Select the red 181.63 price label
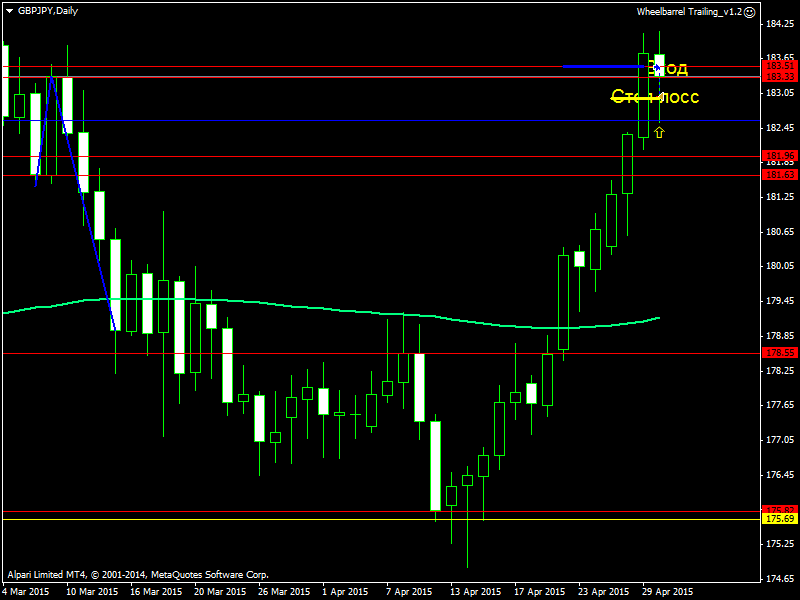The height and width of the screenshot is (600, 800). point(780,175)
